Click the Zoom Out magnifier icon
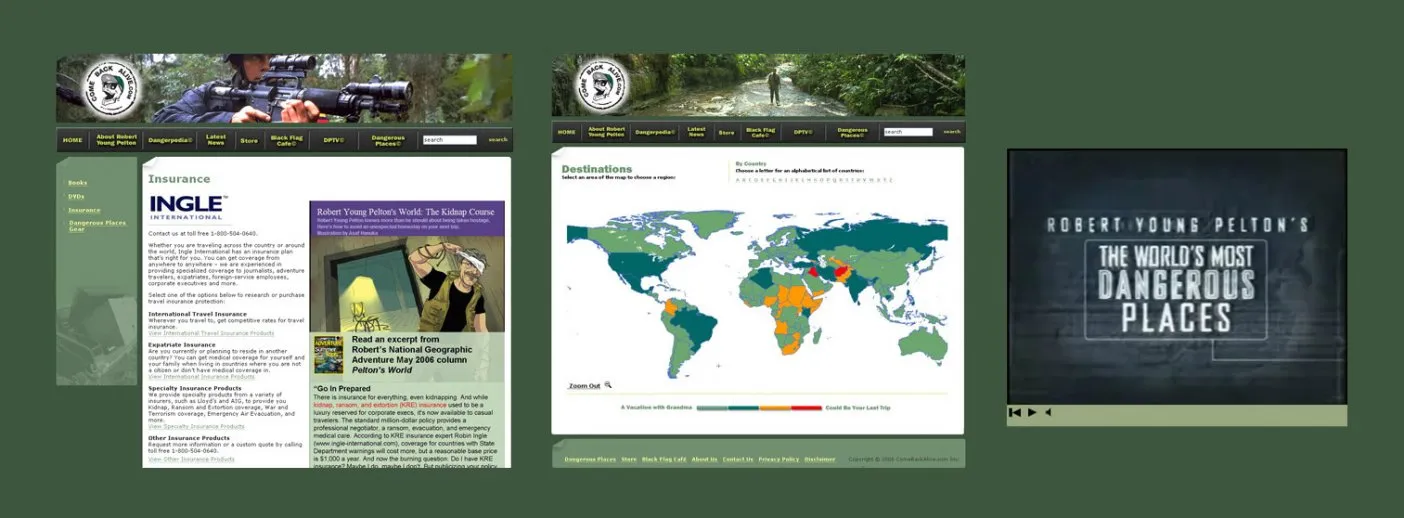 click(607, 385)
